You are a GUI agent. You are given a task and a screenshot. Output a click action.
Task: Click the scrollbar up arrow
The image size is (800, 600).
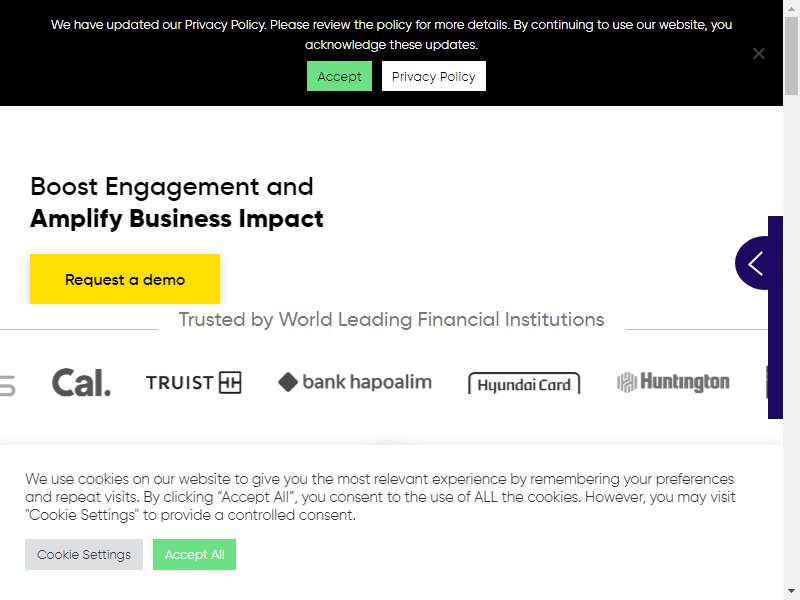pyautogui.click(x=791, y=5)
